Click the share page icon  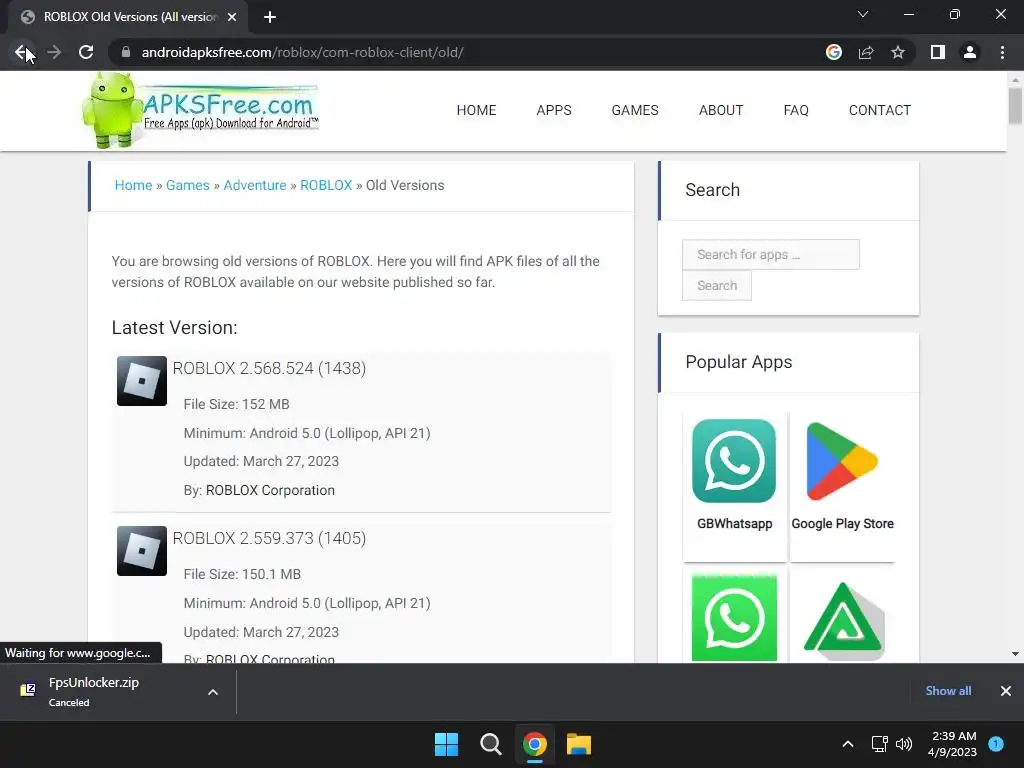click(x=866, y=52)
